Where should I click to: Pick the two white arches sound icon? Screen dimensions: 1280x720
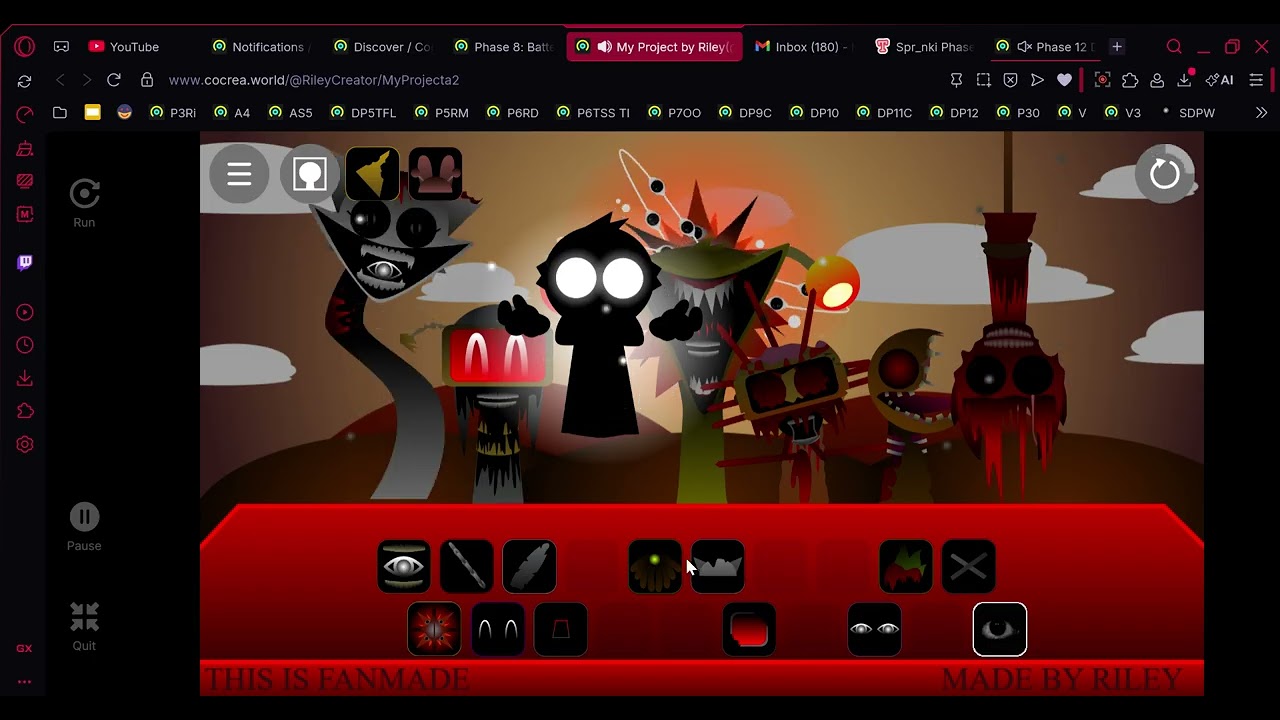click(x=498, y=630)
